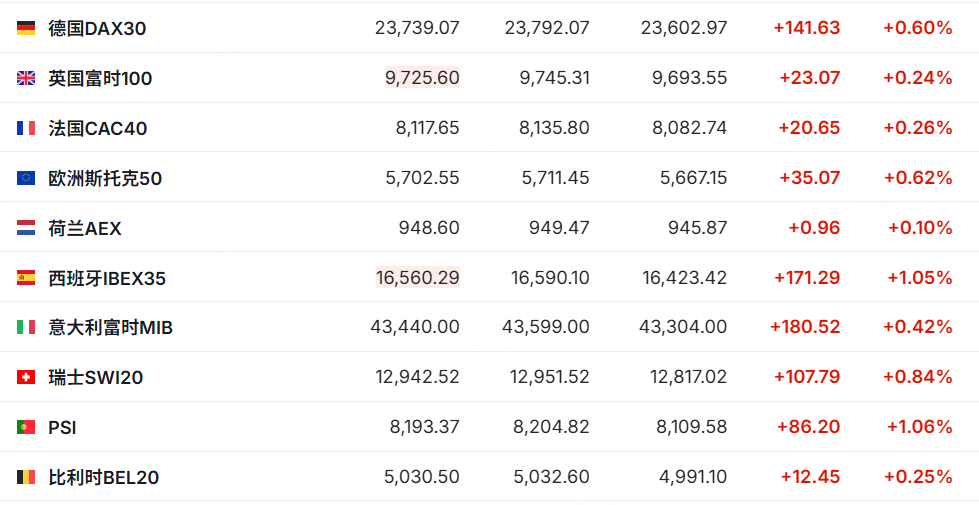Select the PSI index name
Viewport: 979px width, 505px height.
62,427
